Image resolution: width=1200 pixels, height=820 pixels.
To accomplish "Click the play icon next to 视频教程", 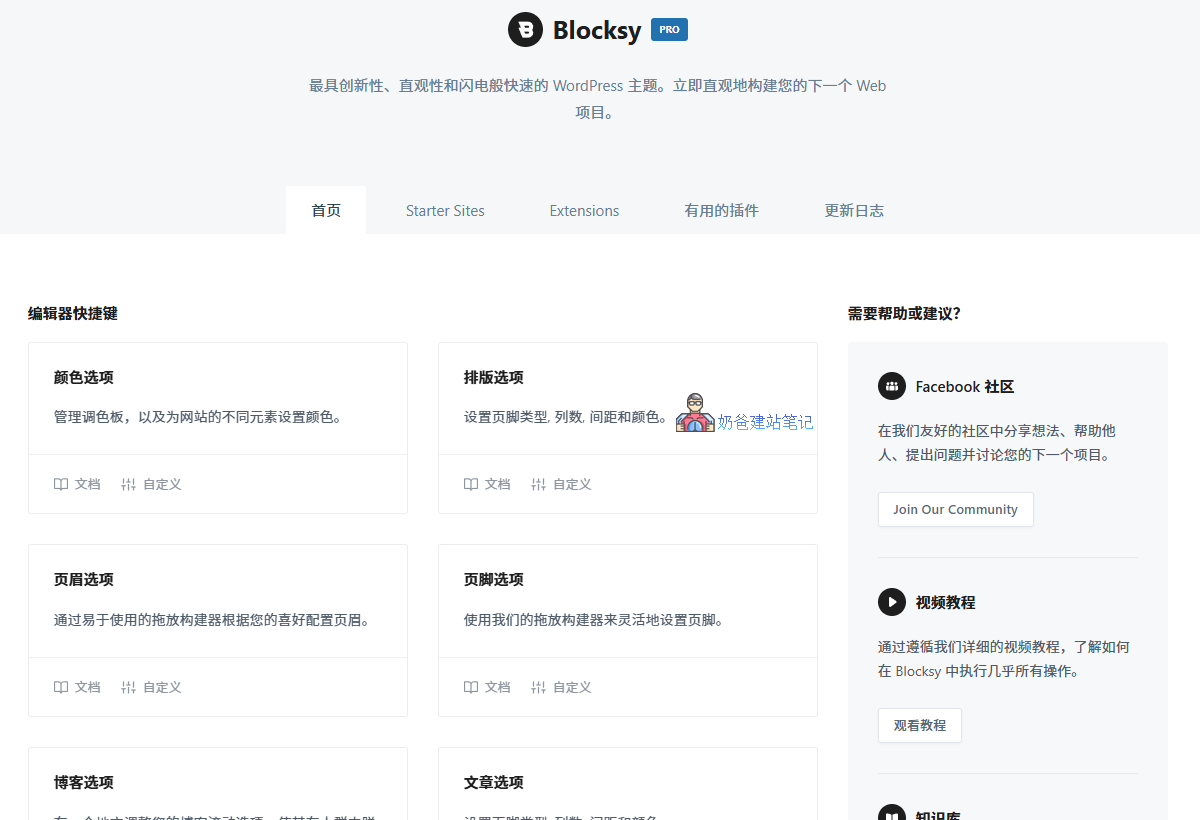I will (891, 601).
